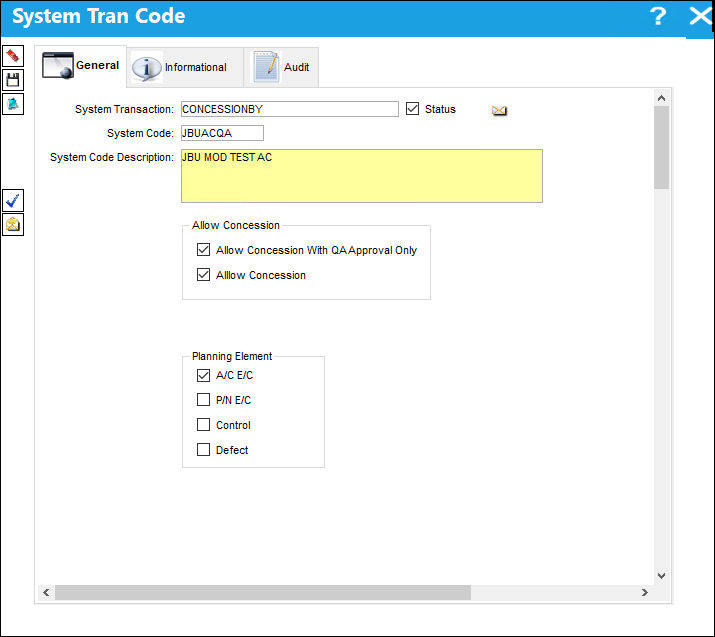Click the open envelope icon in left toolbar

13,225
